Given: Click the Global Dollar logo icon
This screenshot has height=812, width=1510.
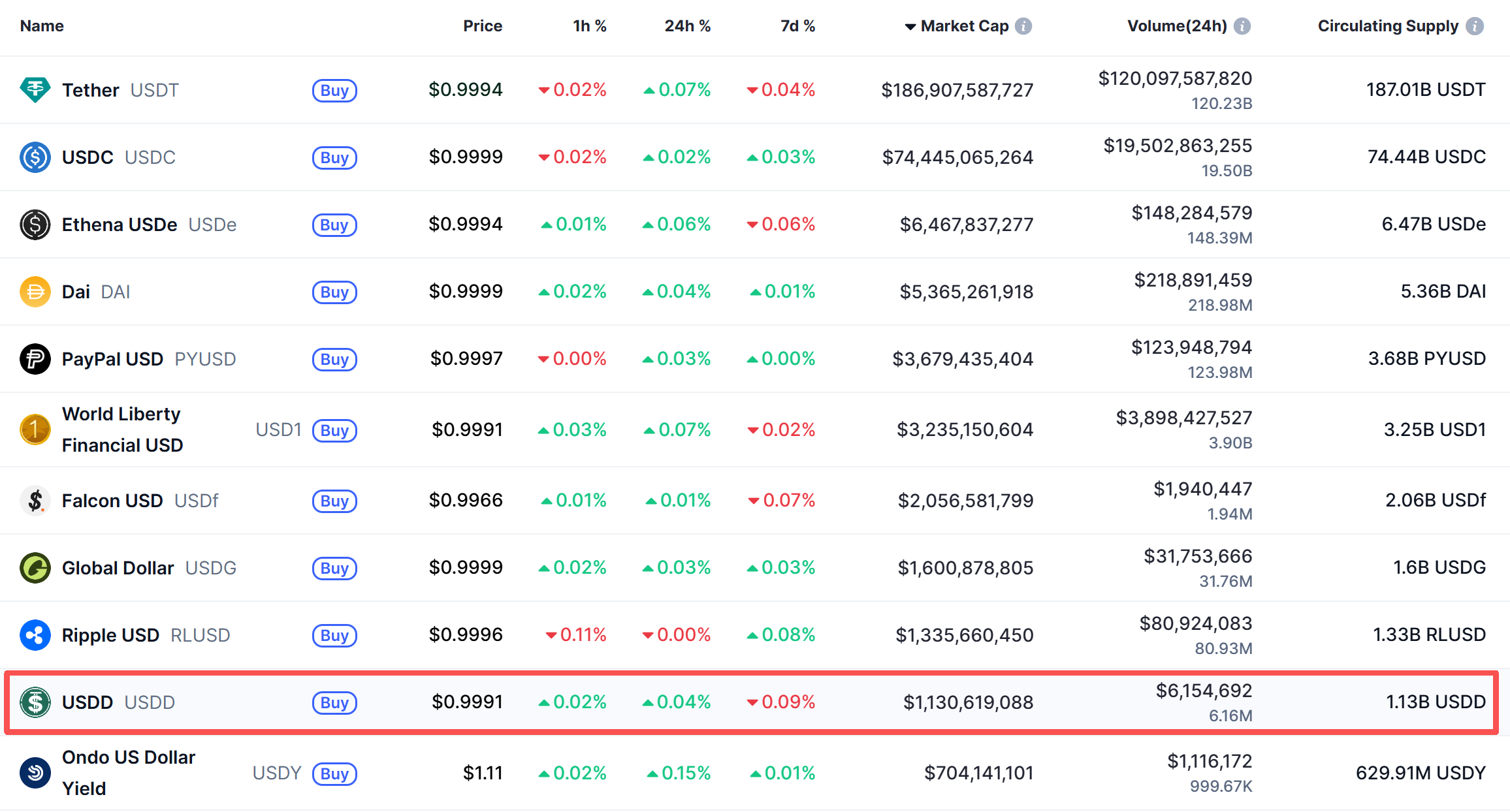Looking at the screenshot, I should [x=35, y=568].
